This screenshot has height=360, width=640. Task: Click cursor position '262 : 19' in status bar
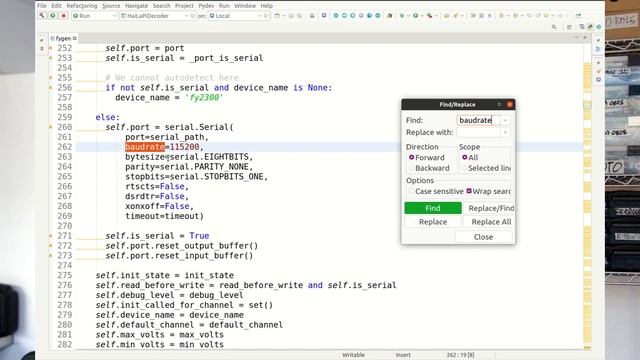pos(460,355)
